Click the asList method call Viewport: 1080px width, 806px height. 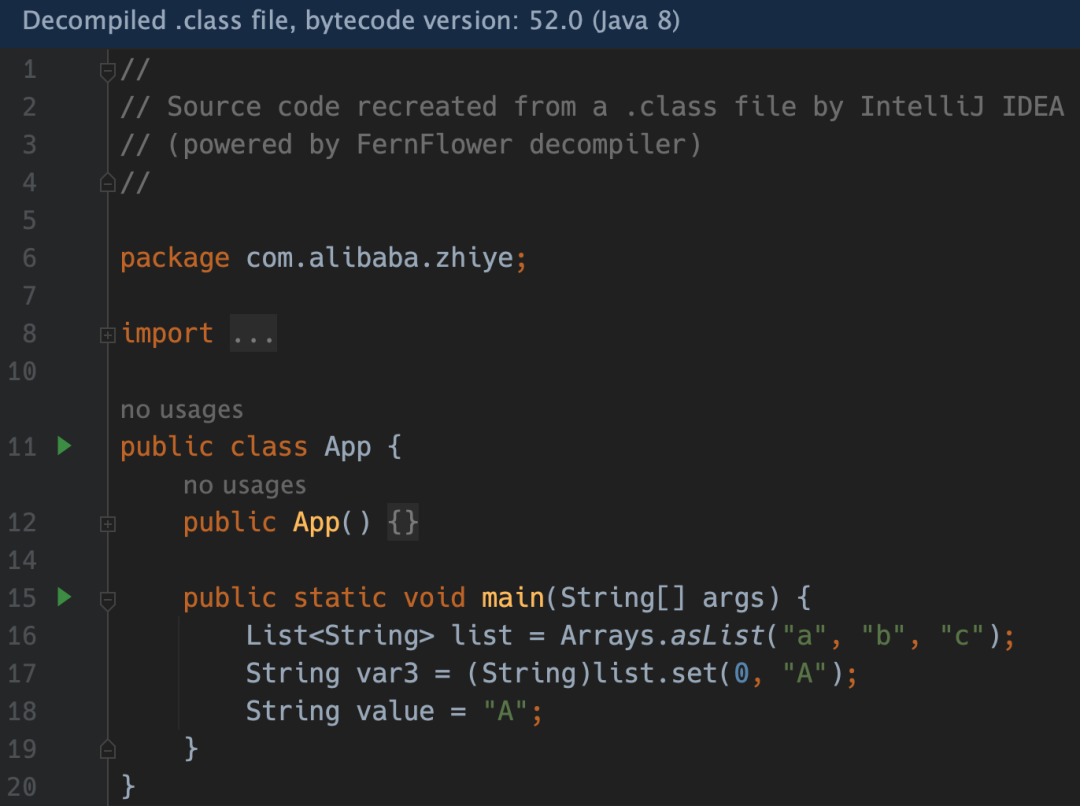coord(718,636)
